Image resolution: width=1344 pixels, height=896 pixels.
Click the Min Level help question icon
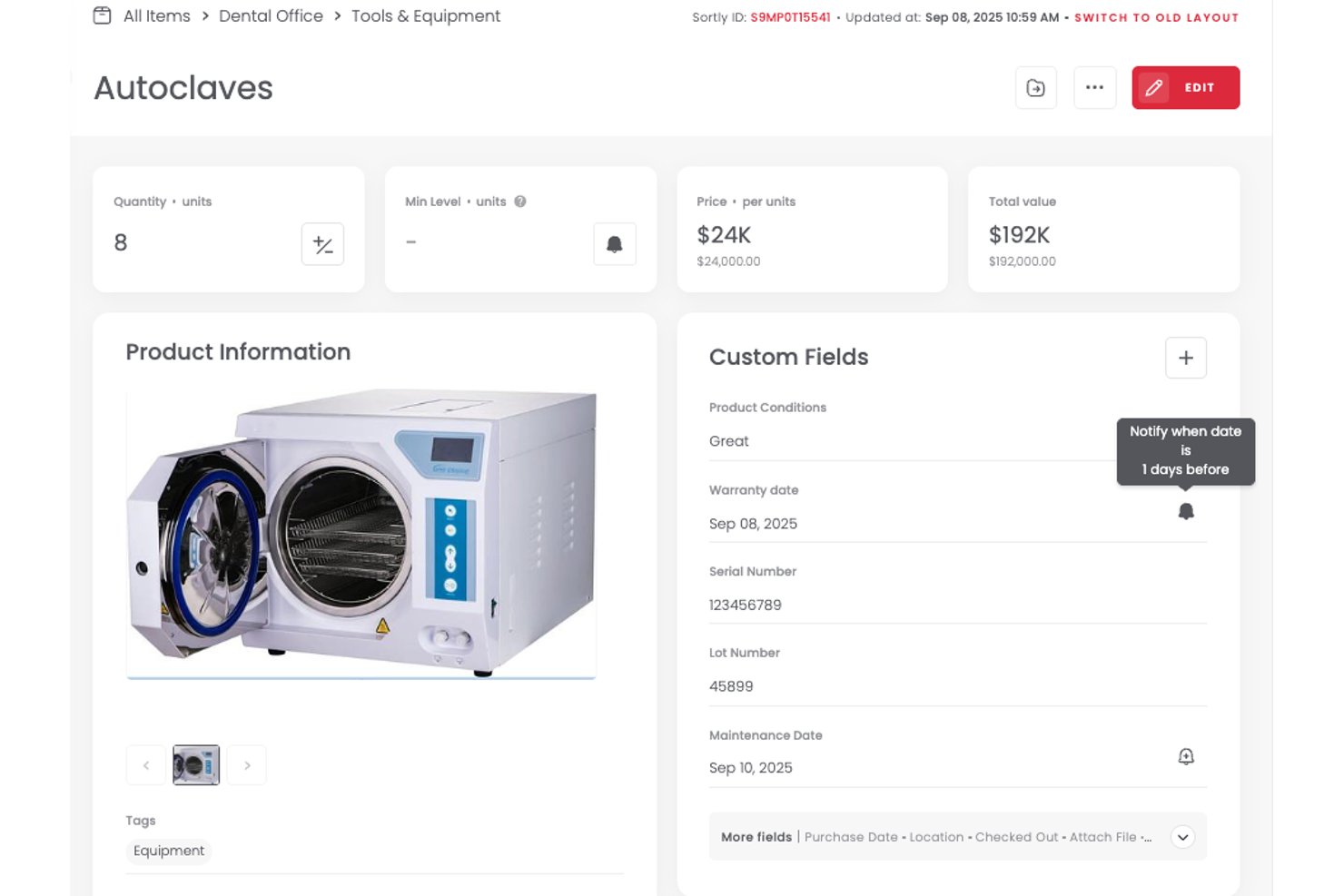click(520, 202)
